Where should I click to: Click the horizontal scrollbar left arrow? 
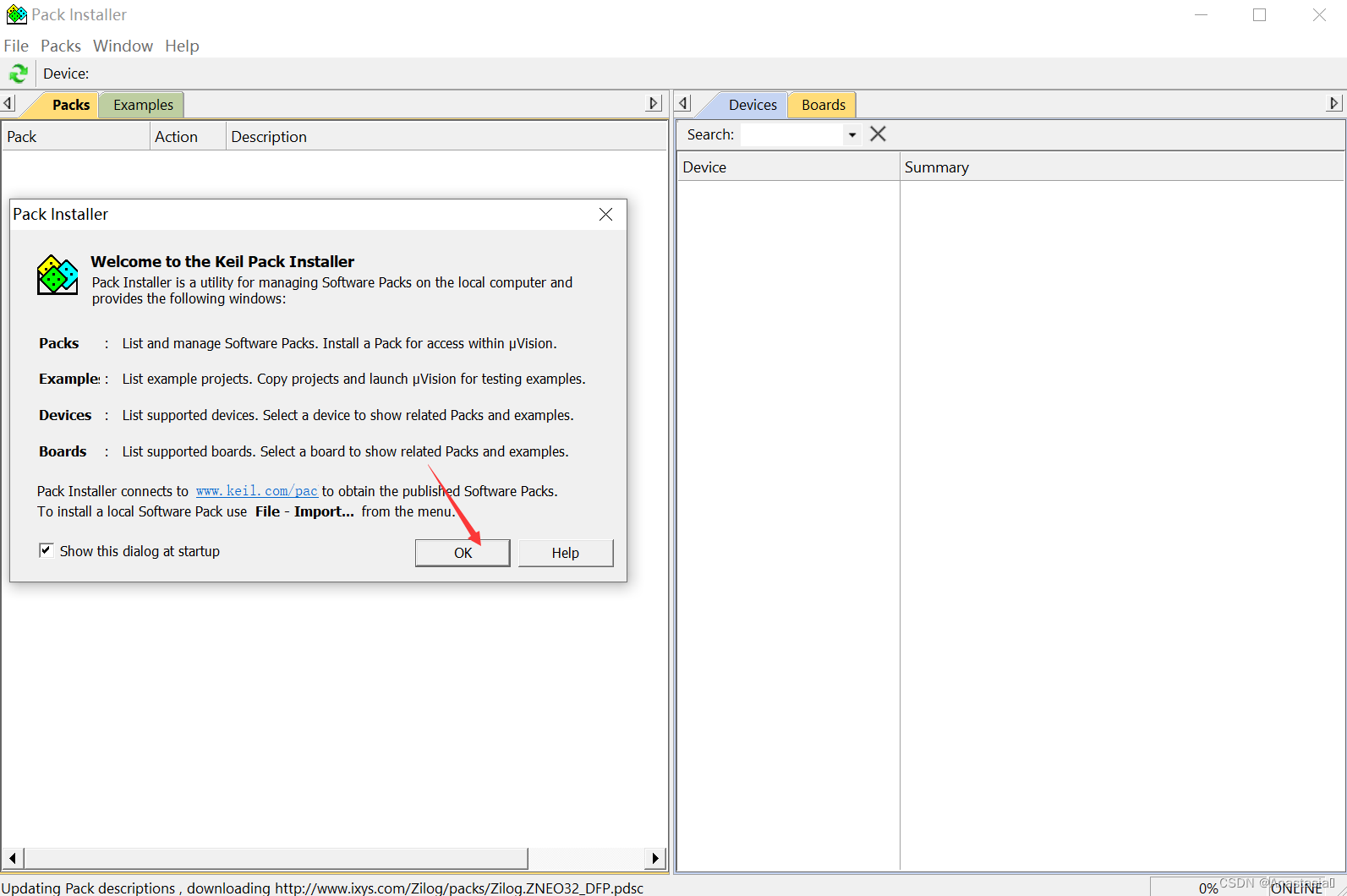coord(12,858)
